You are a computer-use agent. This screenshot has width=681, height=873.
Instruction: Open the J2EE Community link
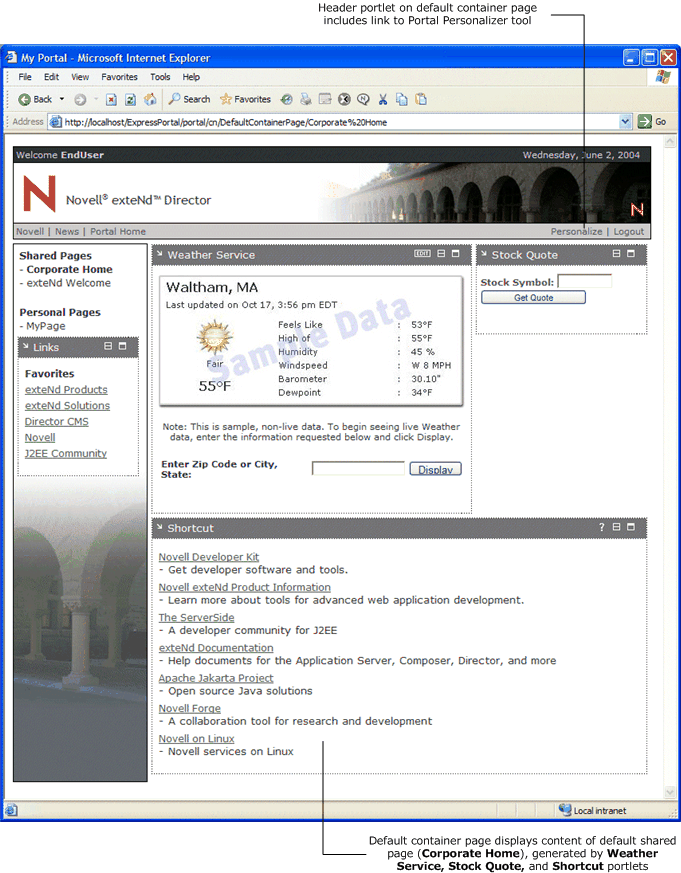click(x=66, y=453)
